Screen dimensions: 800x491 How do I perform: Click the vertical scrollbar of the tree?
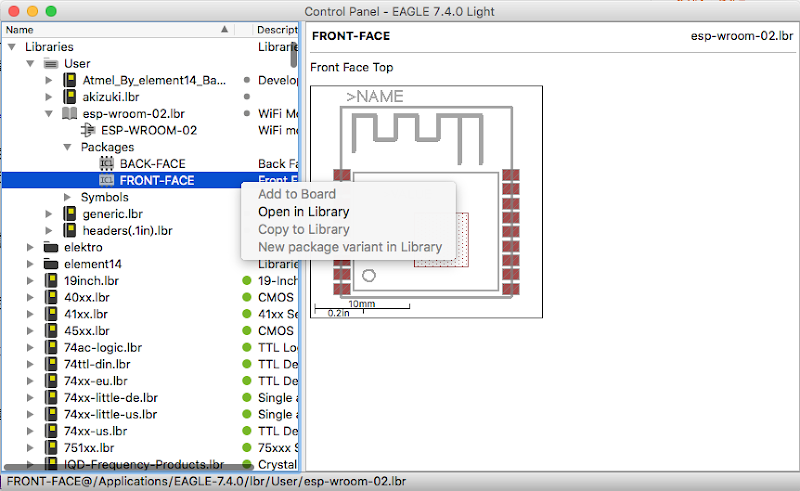coord(294,56)
